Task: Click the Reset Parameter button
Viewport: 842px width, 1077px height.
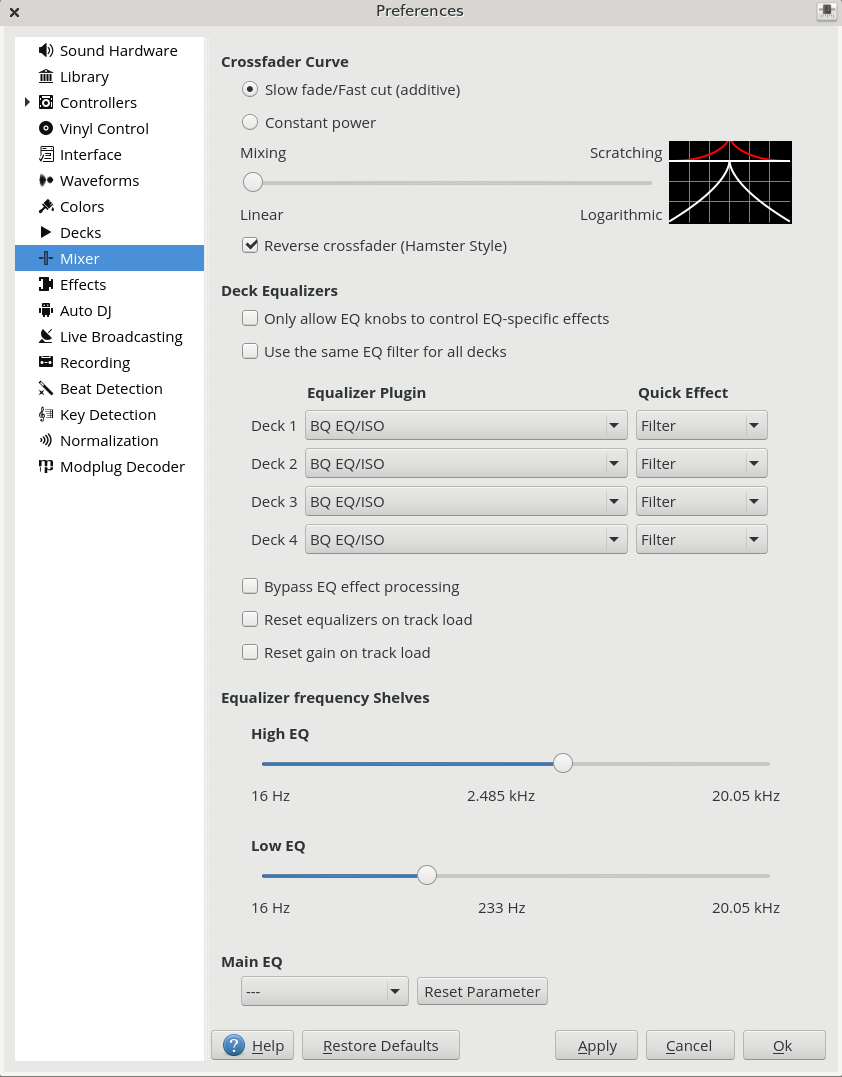Action: pos(482,992)
